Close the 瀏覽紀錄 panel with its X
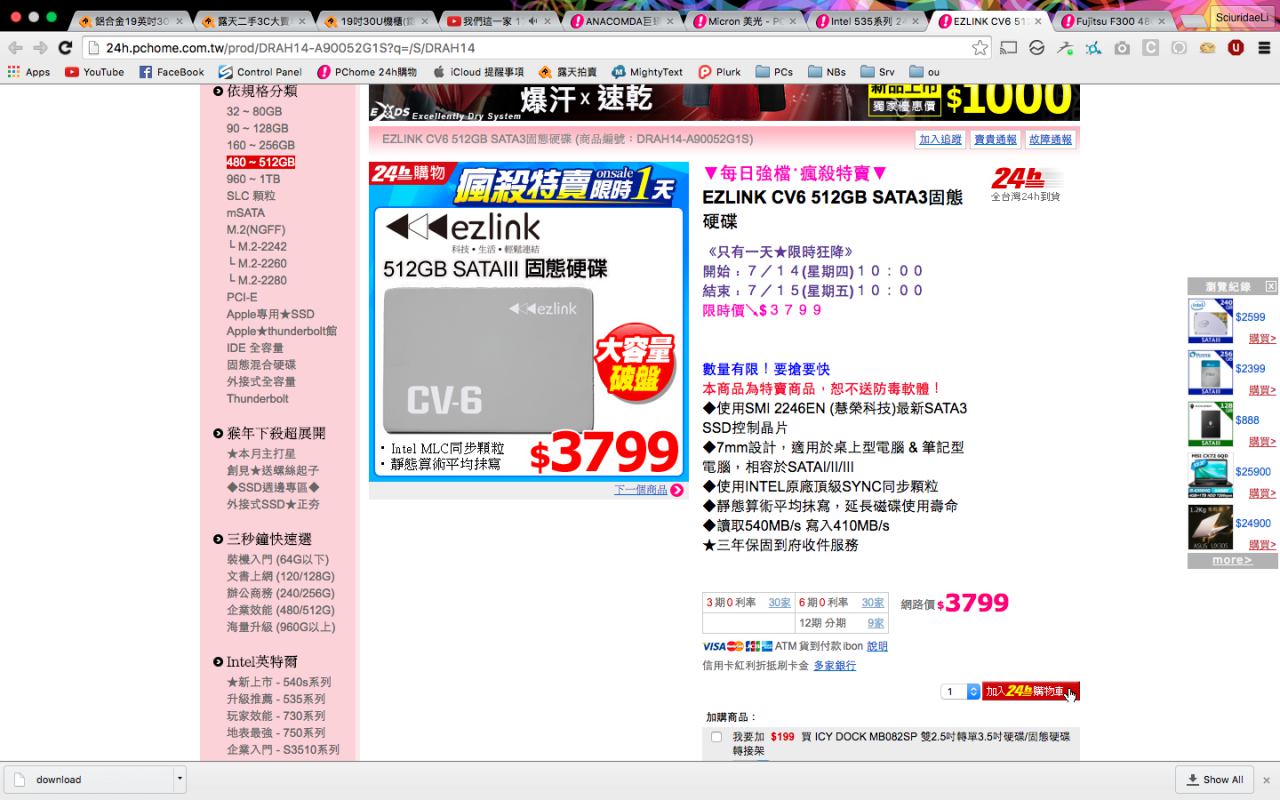The image size is (1280, 800). (1271, 287)
